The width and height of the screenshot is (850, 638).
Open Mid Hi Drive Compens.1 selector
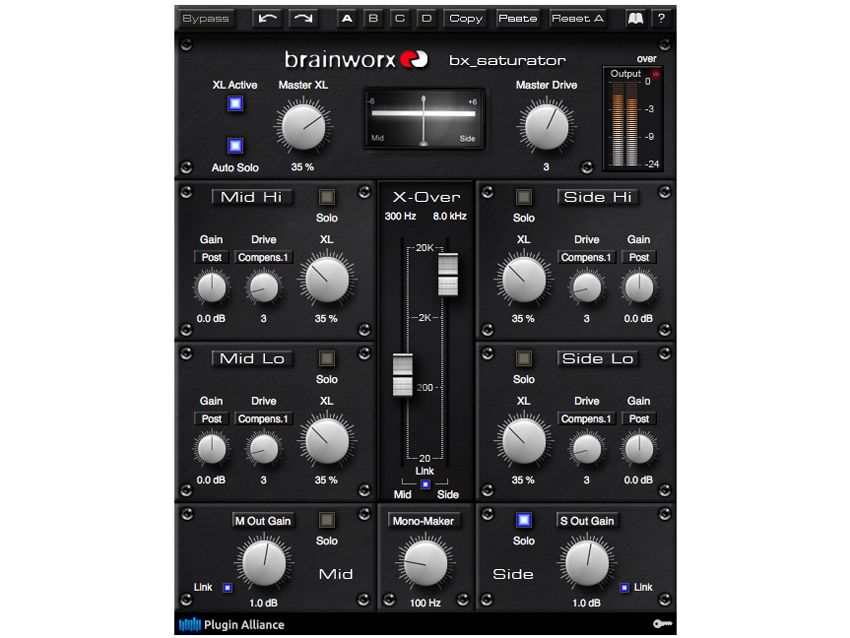[263, 257]
